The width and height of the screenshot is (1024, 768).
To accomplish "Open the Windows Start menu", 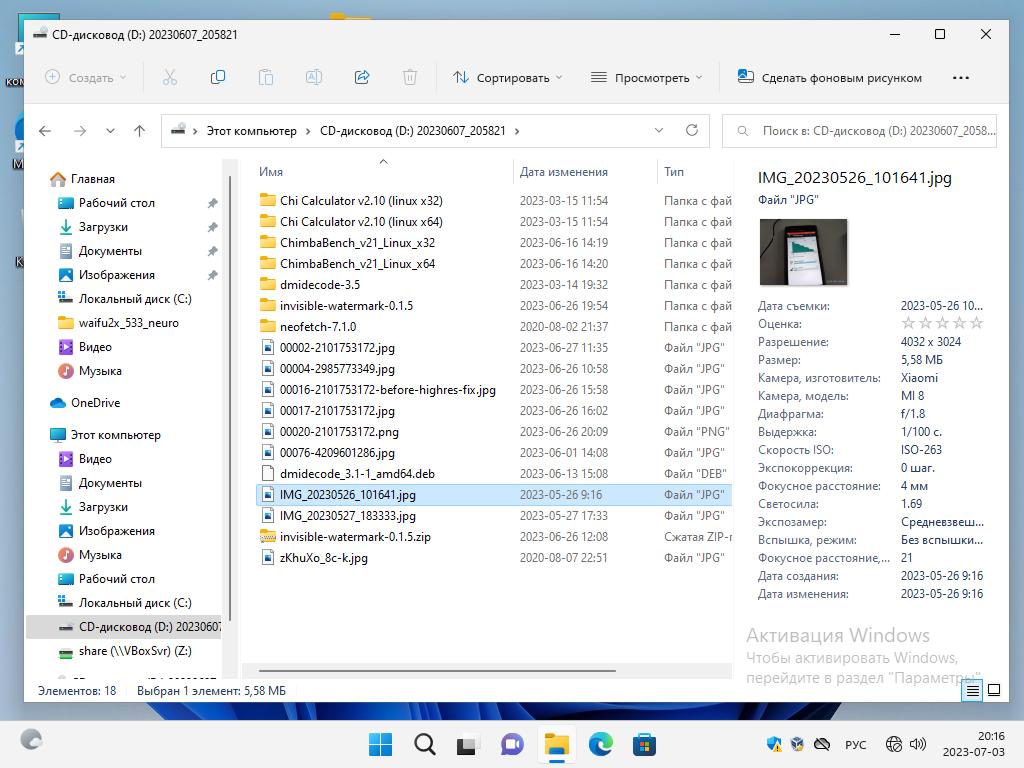I will (380, 743).
